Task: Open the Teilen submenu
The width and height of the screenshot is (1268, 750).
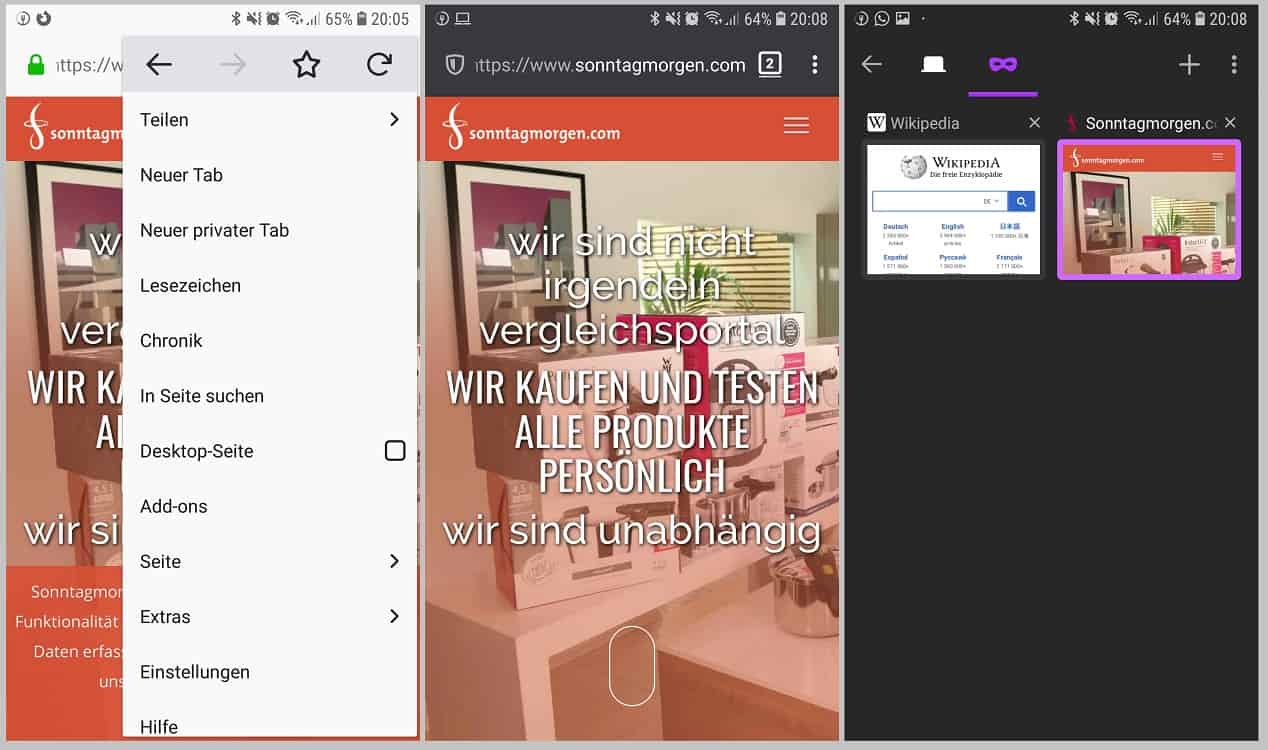Action: coord(270,120)
